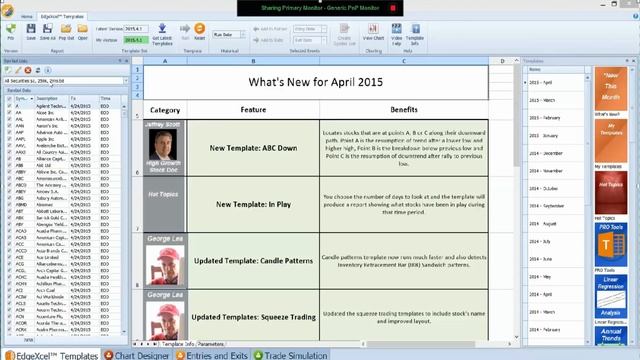Click the Get Latest Templates download icon

click(x=162, y=28)
